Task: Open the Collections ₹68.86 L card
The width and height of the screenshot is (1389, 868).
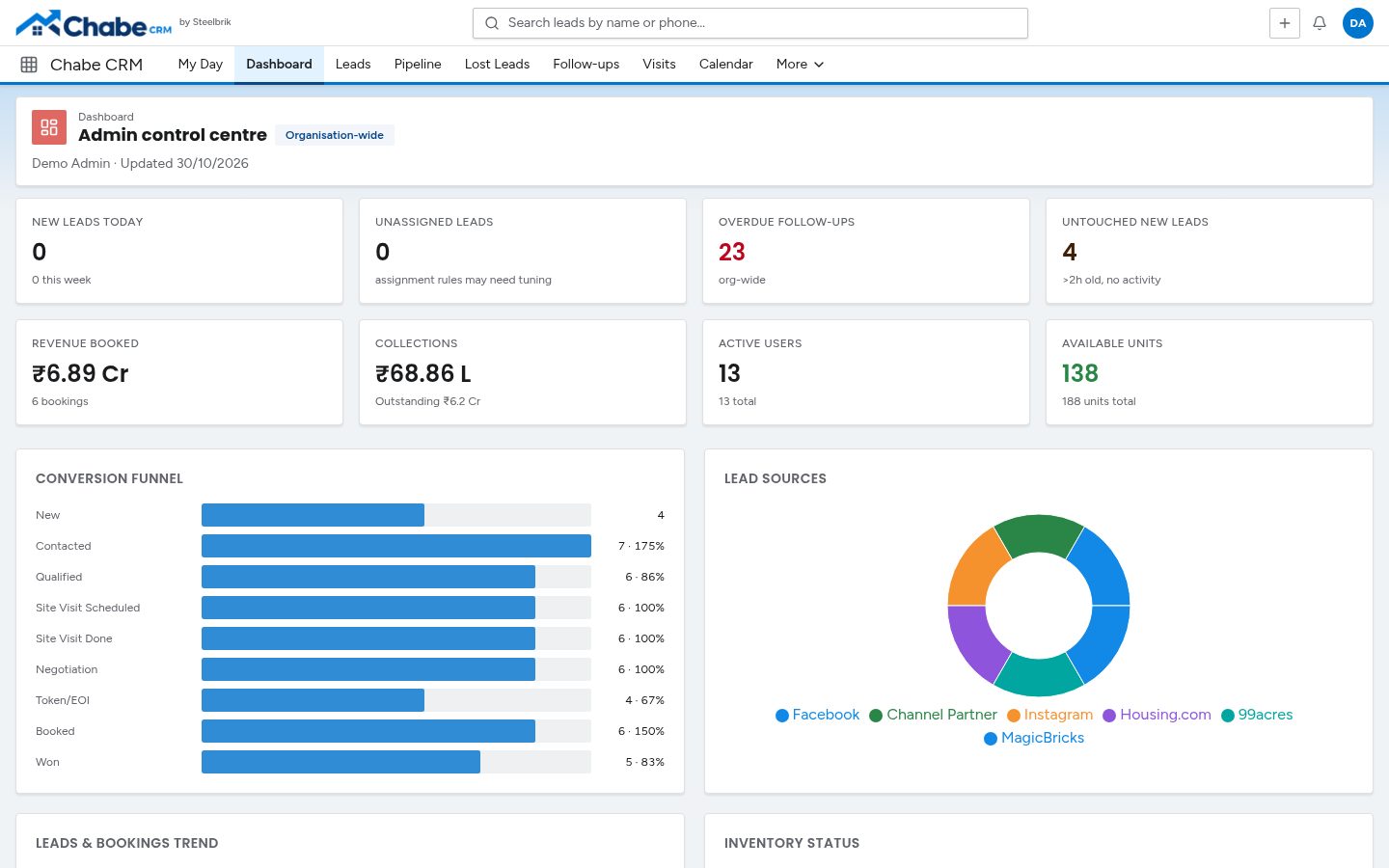Action: click(x=523, y=372)
